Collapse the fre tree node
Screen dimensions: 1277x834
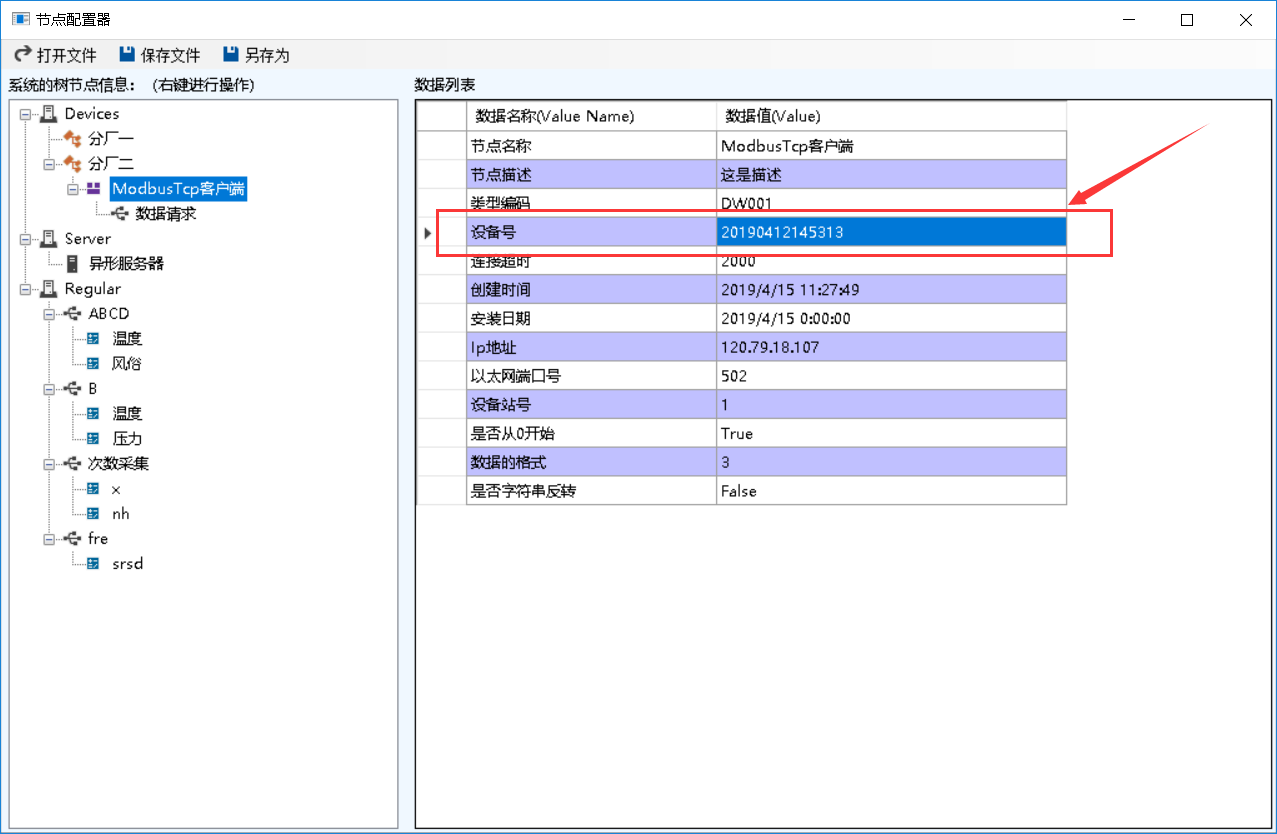(x=49, y=539)
